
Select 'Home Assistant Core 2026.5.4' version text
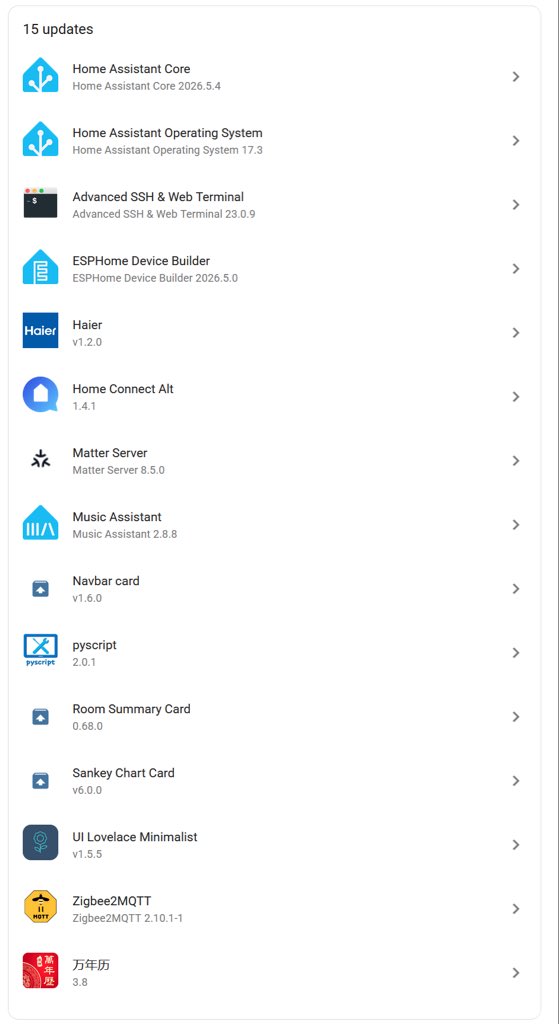pos(146,86)
